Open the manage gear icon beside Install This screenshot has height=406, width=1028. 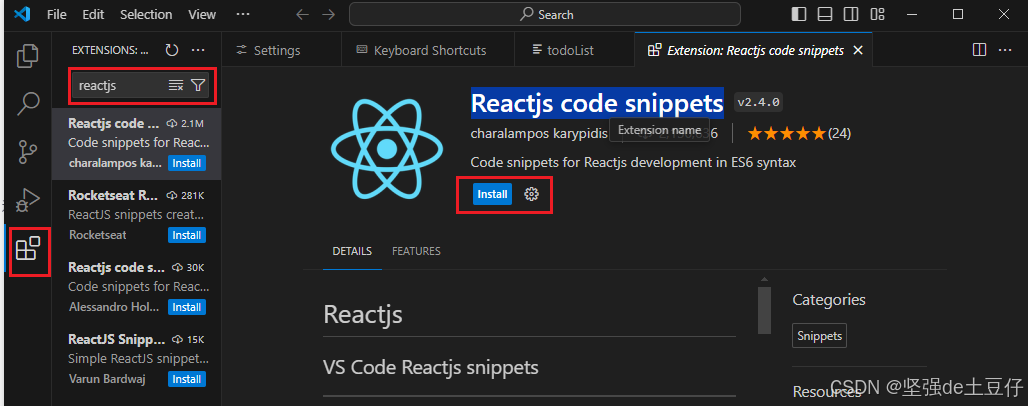[x=532, y=194]
